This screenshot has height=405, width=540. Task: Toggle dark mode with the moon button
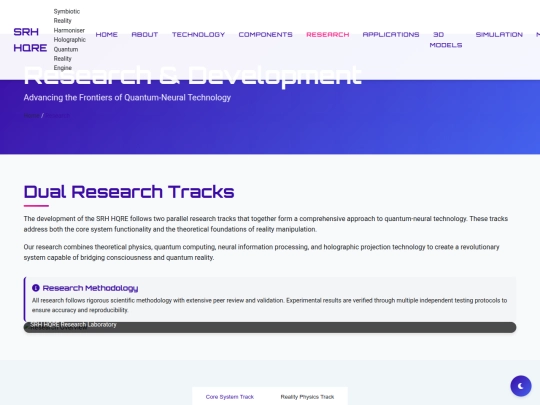point(520,386)
